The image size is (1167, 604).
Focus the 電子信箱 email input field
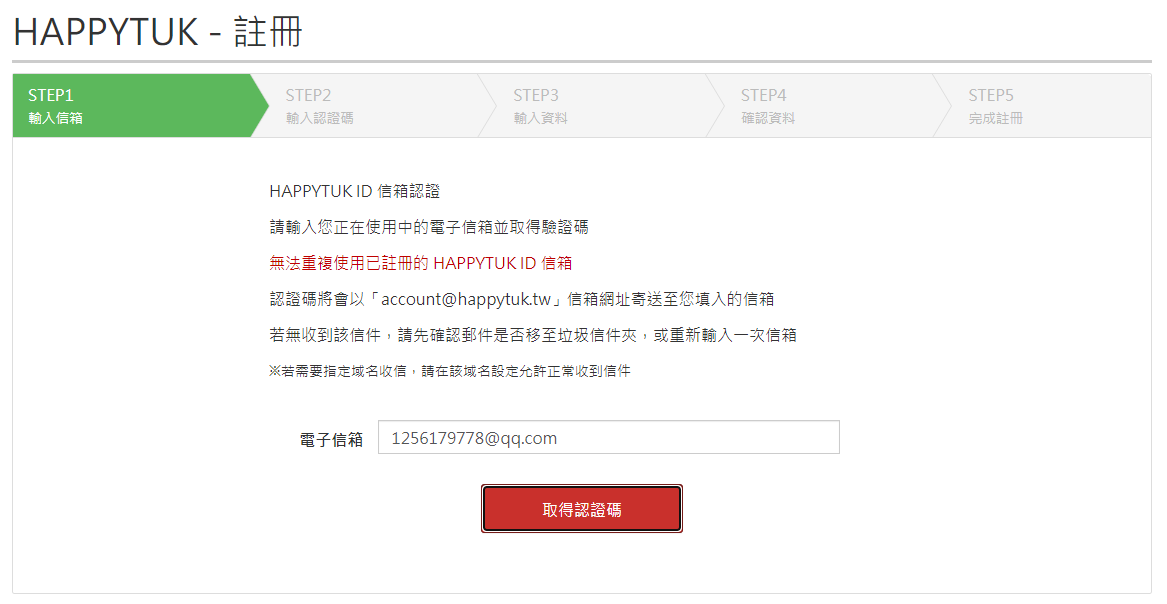point(609,437)
